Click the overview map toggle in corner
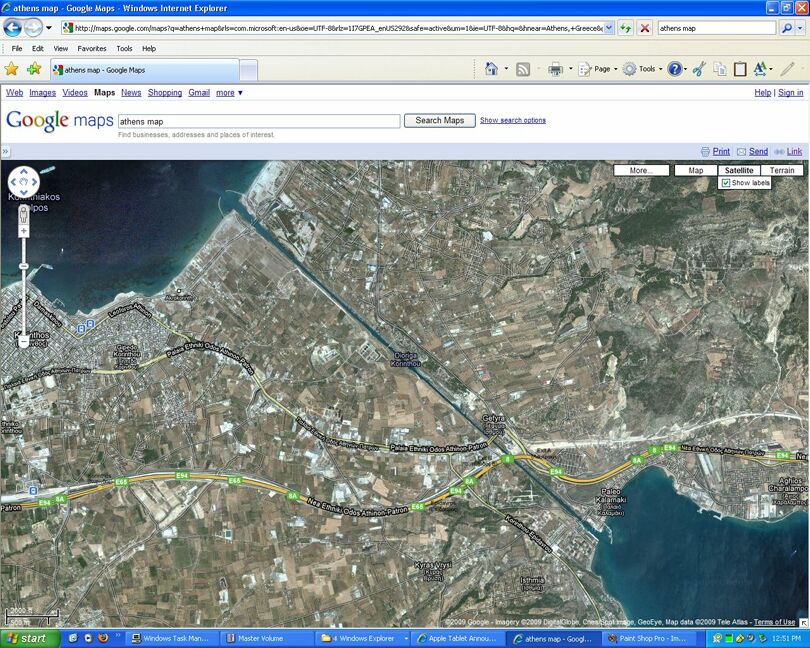Viewport: 810px width, 648px height. (804, 623)
